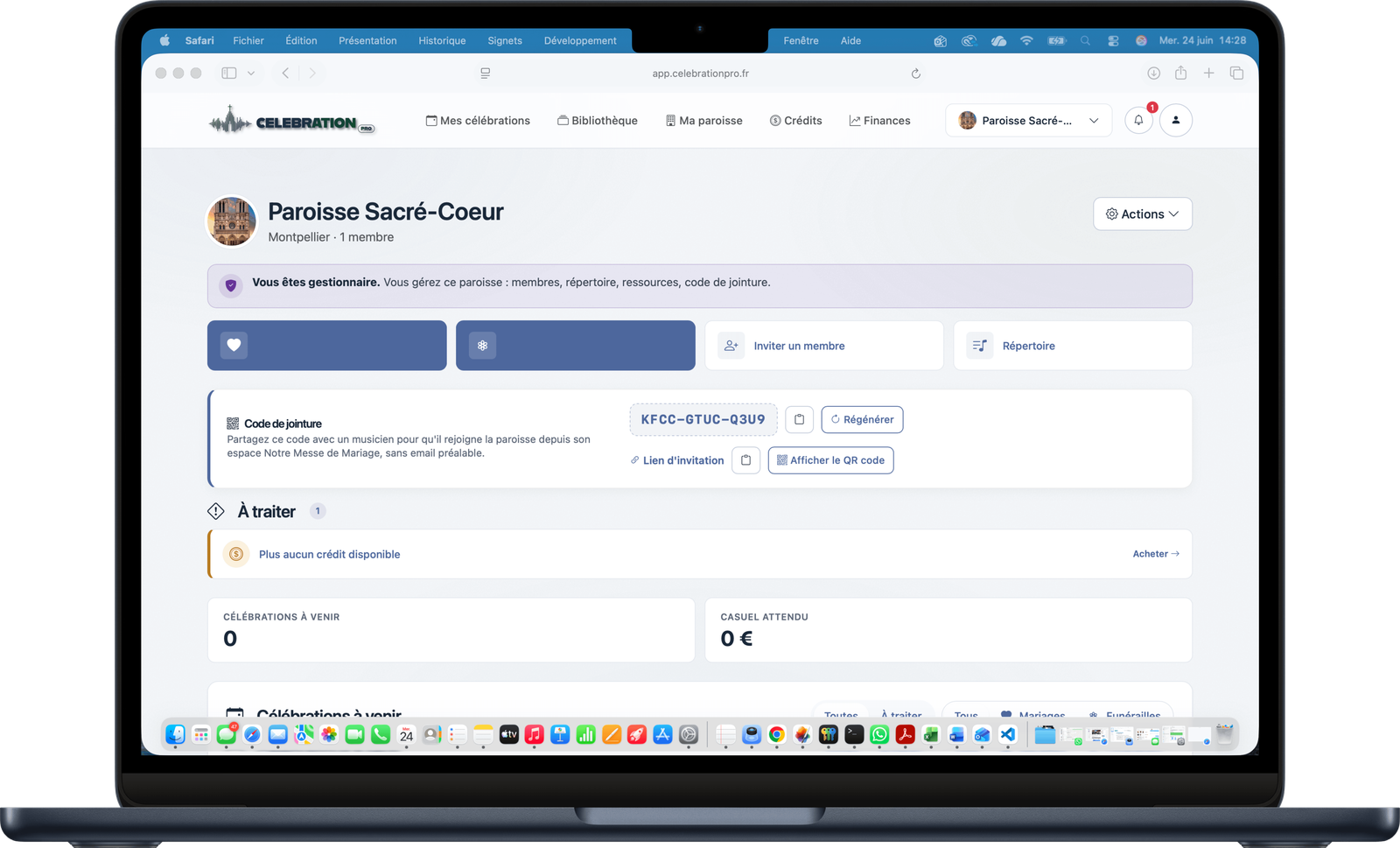Image resolution: width=1400 pixels, height=848 pixels.
Task: Open App Store from the Dock
Action: coord(663,735)
